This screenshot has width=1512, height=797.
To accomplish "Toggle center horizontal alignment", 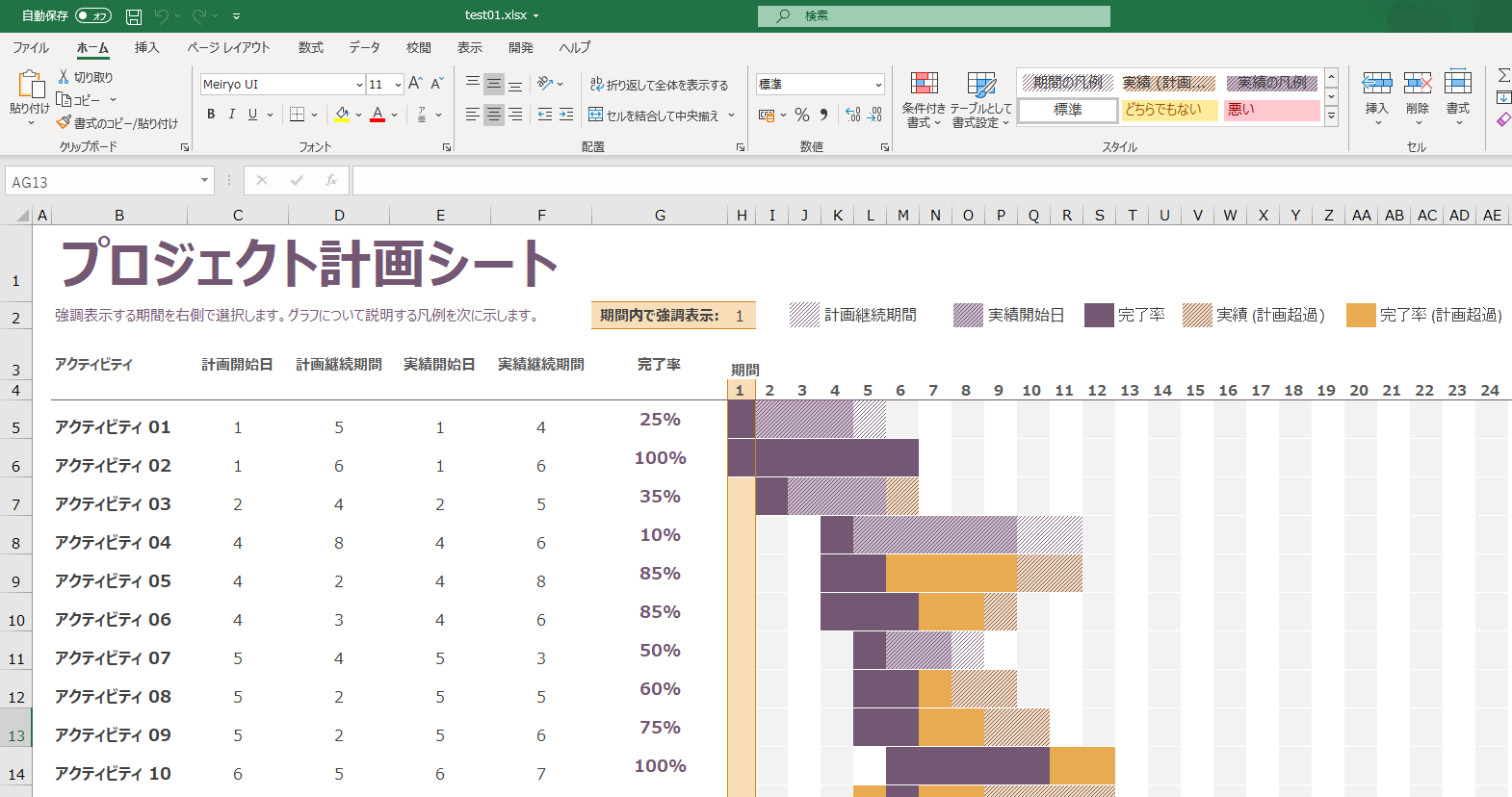I will point(494,115).
